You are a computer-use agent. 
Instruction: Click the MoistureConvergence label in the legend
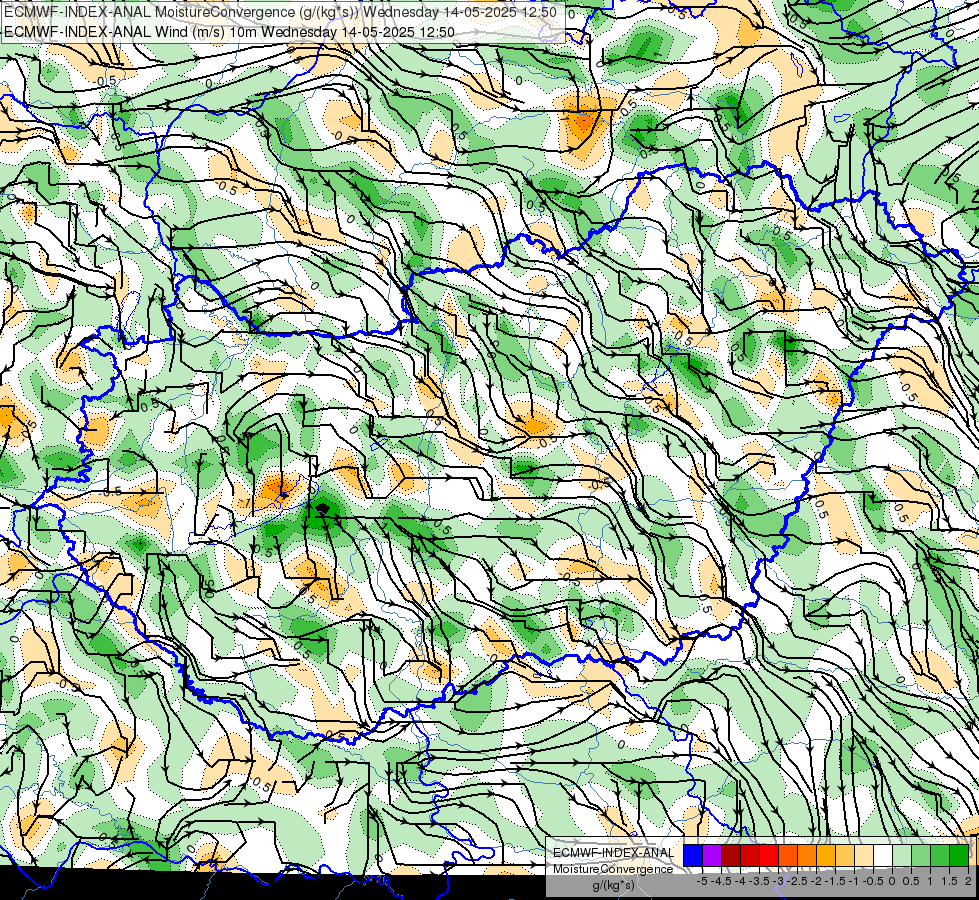click(x=613, y=869)
